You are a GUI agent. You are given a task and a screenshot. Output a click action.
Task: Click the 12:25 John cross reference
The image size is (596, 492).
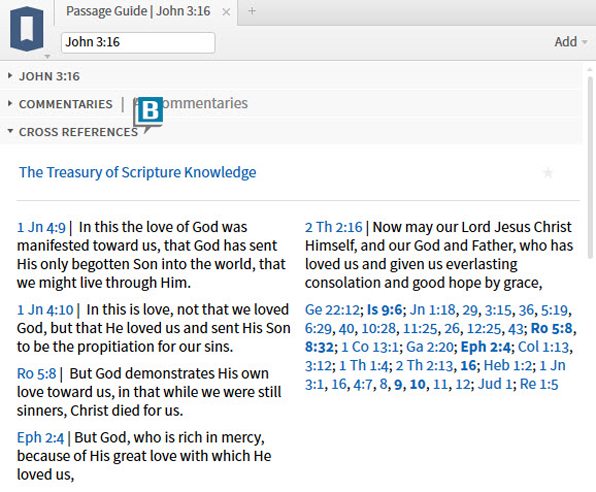484,329
